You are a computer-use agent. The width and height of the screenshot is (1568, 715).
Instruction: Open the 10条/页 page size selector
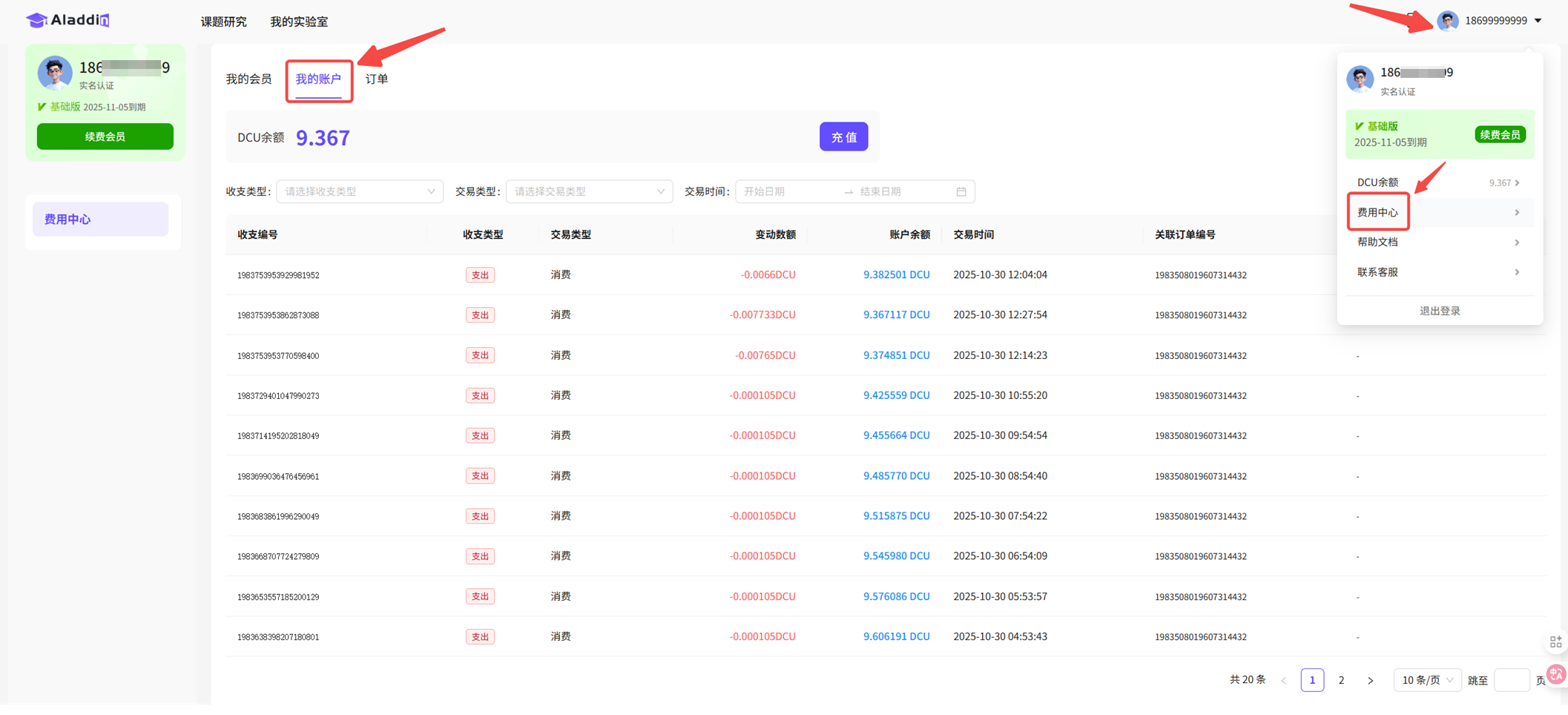click(x=1426, y=680)
